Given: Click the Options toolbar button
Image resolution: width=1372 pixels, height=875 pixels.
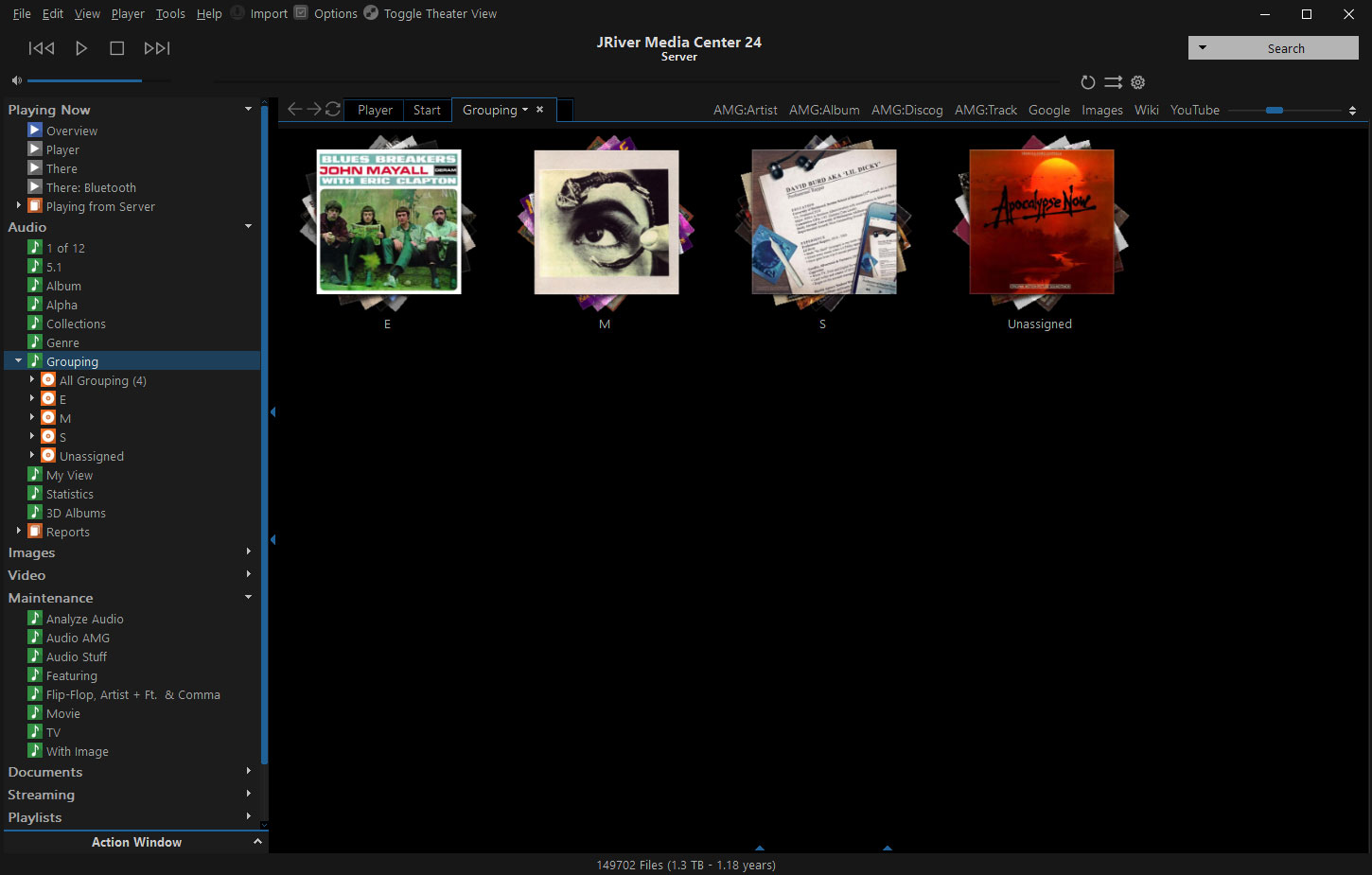Looking at the screenshot, I should pos(325,13).
